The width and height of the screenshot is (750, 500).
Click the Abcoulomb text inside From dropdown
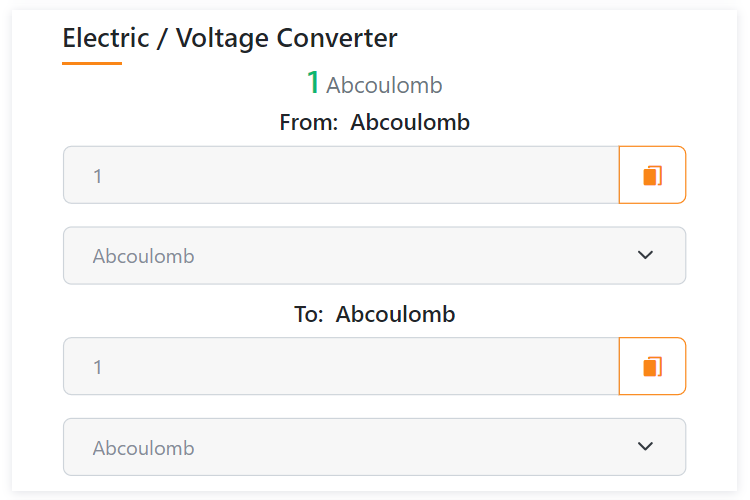[143, 256]
